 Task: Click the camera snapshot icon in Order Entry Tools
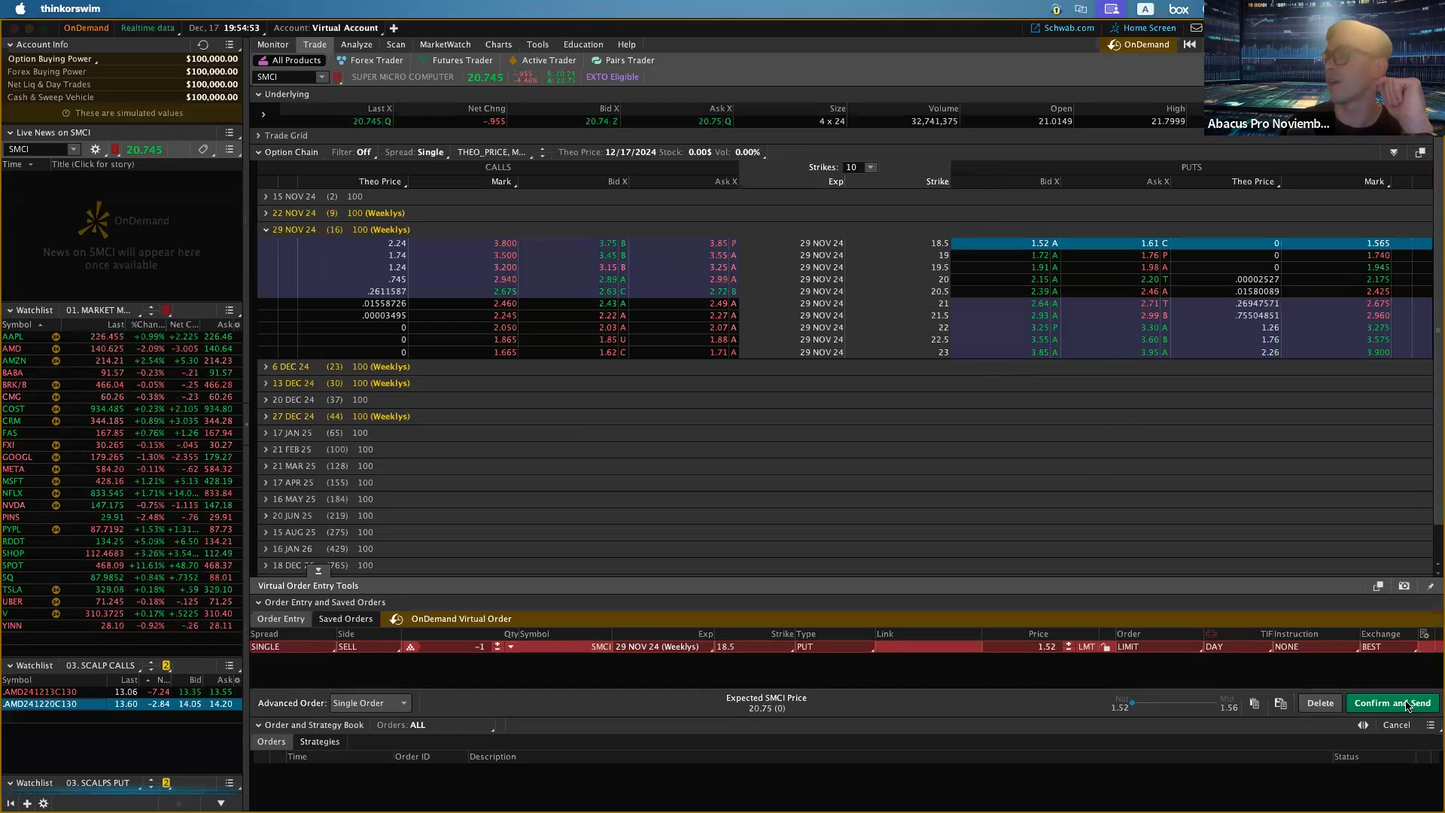point(1404,586)
